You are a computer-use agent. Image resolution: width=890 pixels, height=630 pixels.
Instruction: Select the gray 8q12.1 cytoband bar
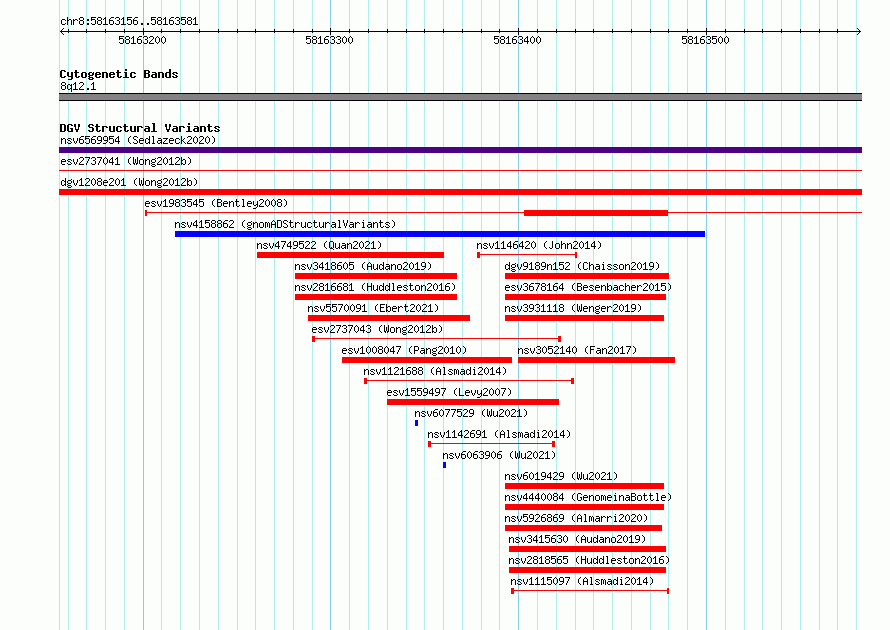[x=460, y=97]
